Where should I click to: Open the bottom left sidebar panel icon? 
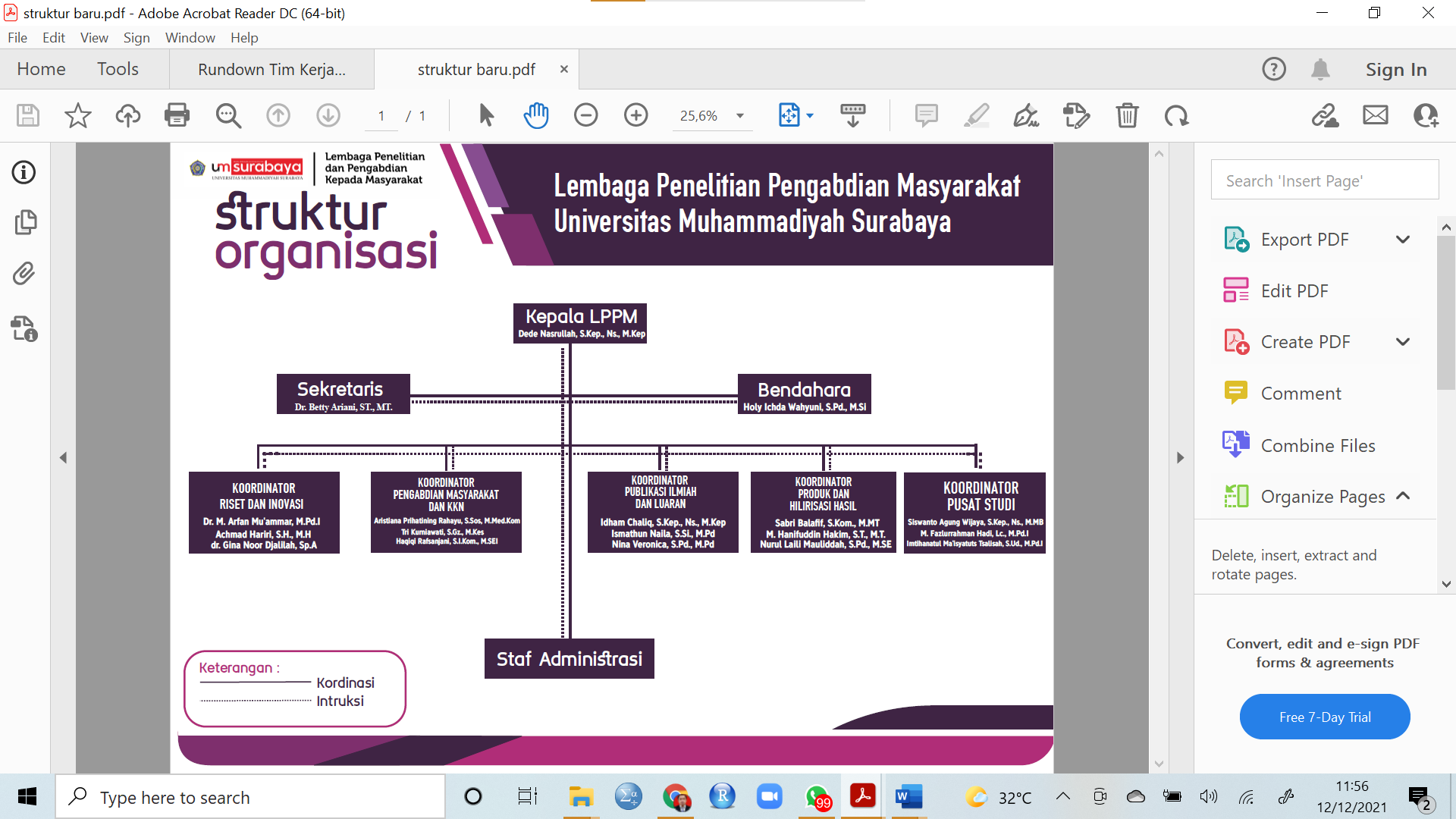24,328
